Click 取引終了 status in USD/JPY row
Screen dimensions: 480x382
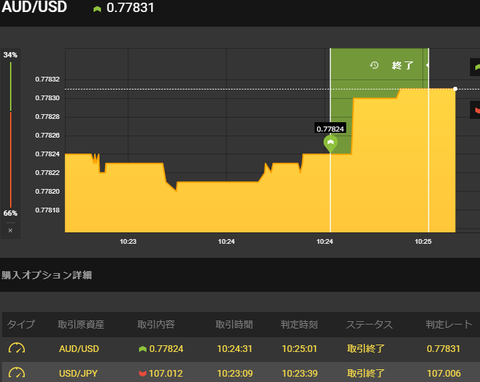(366, 373)
